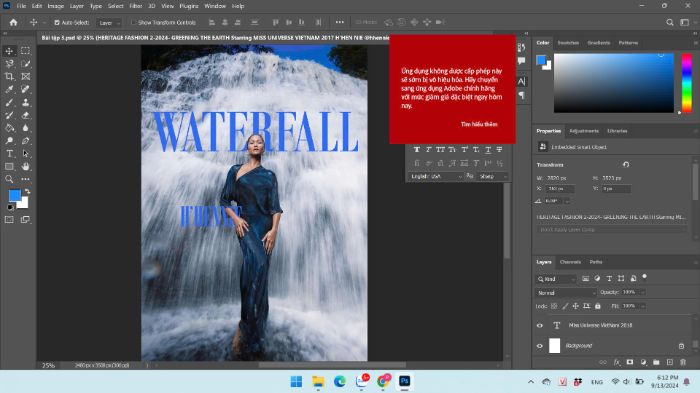Toggle Strikethrough in Character panel
Image resolution: width=700 pixels, height=393 pixels.
point(499,150)
